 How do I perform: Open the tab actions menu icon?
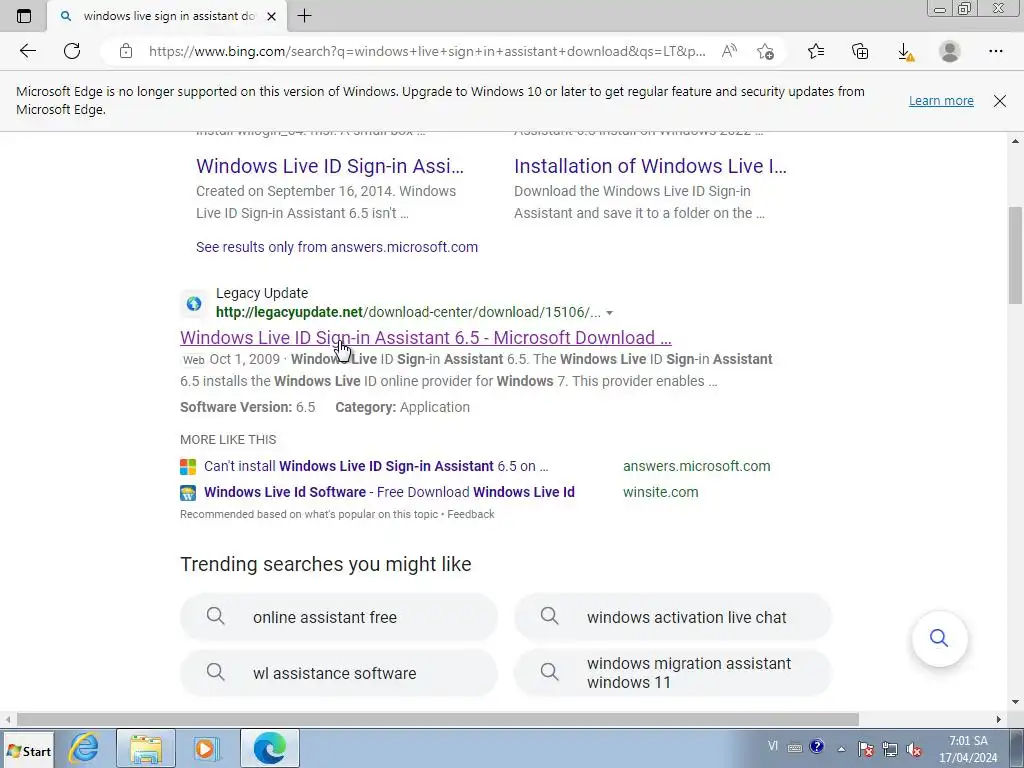click(24, 16)
